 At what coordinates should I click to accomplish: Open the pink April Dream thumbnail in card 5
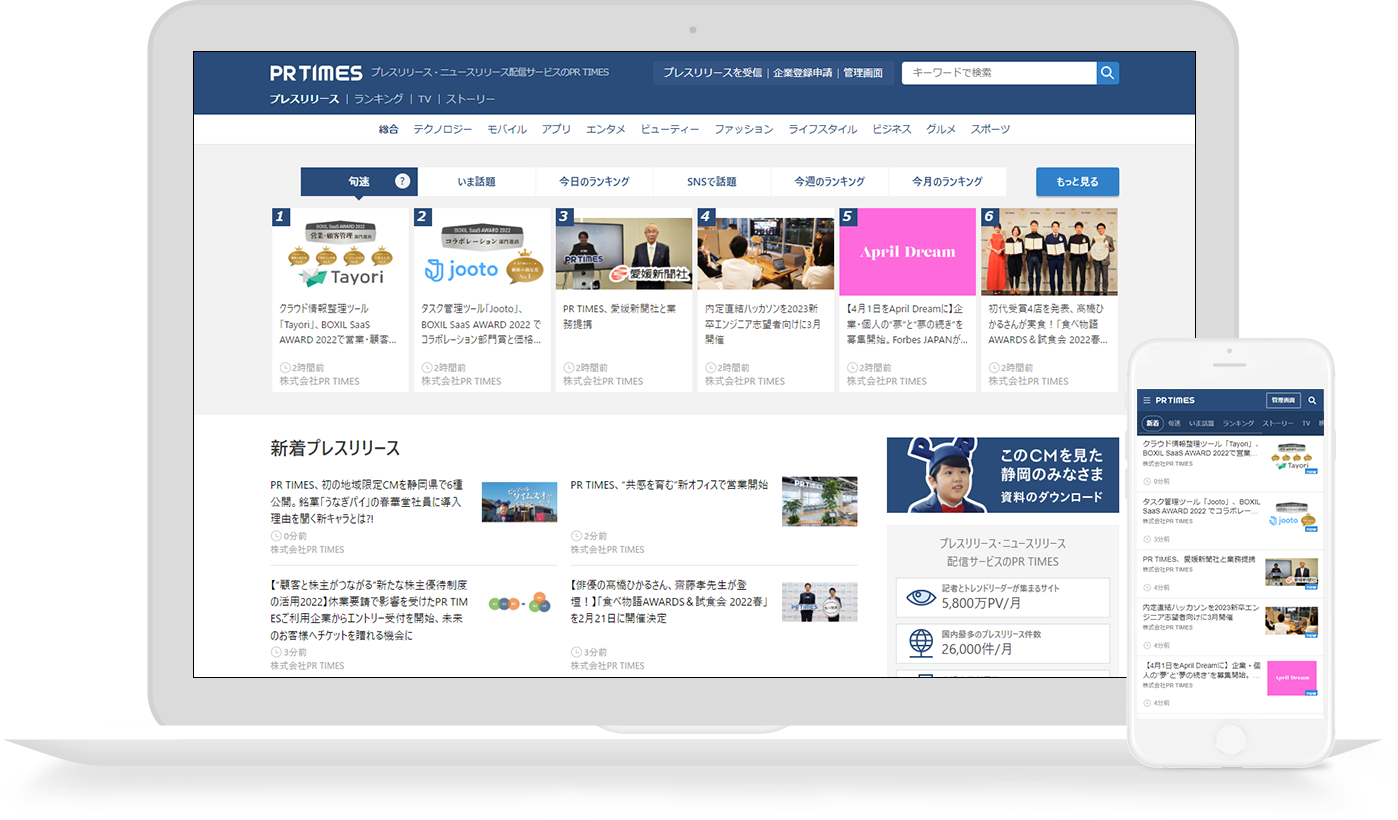(908, 252)
